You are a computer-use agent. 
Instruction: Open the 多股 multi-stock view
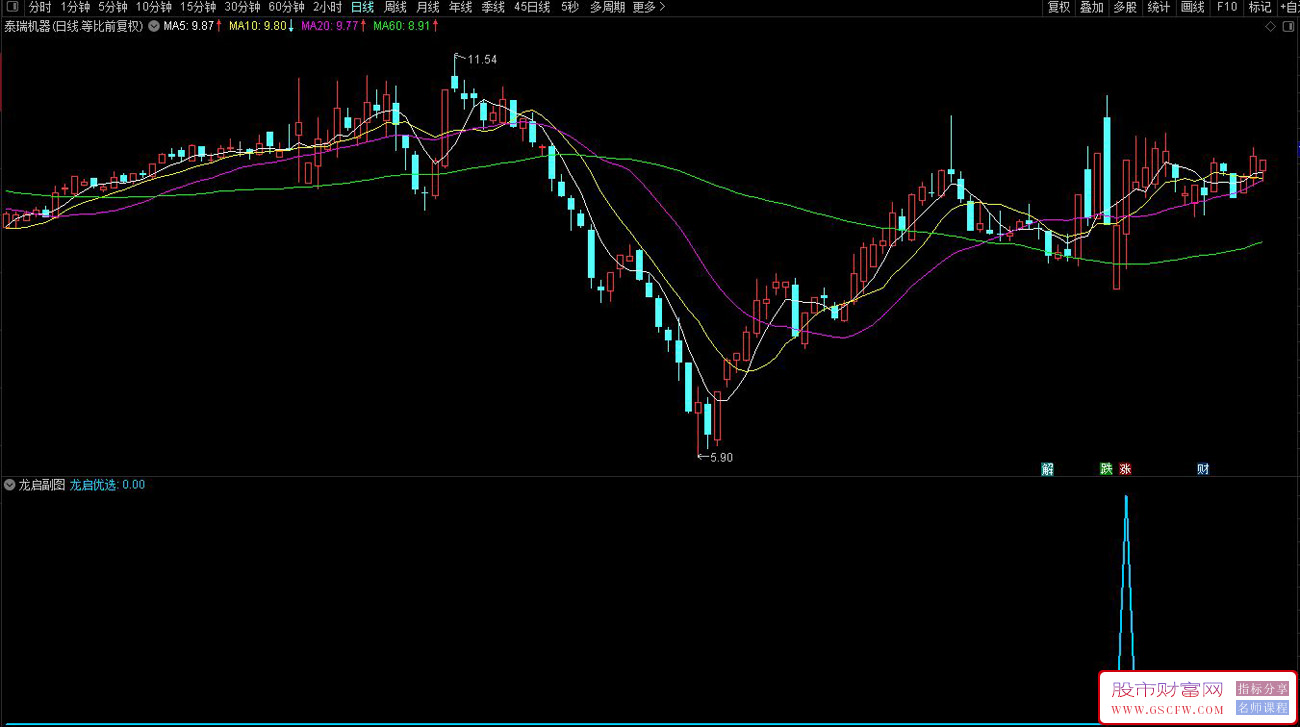point(1125,7)
